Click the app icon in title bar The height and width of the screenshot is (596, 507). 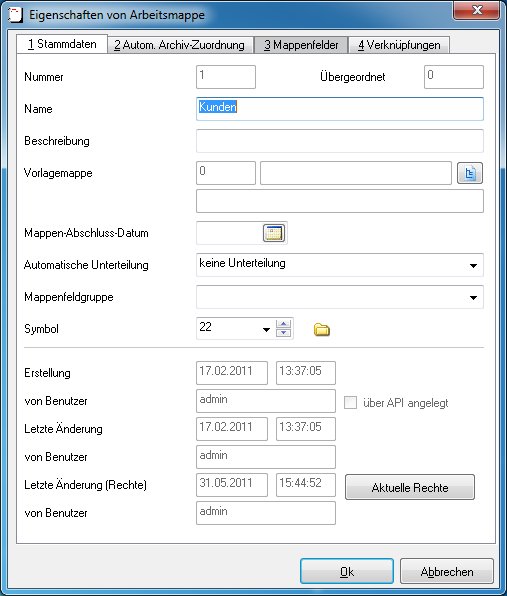(16, 15)
